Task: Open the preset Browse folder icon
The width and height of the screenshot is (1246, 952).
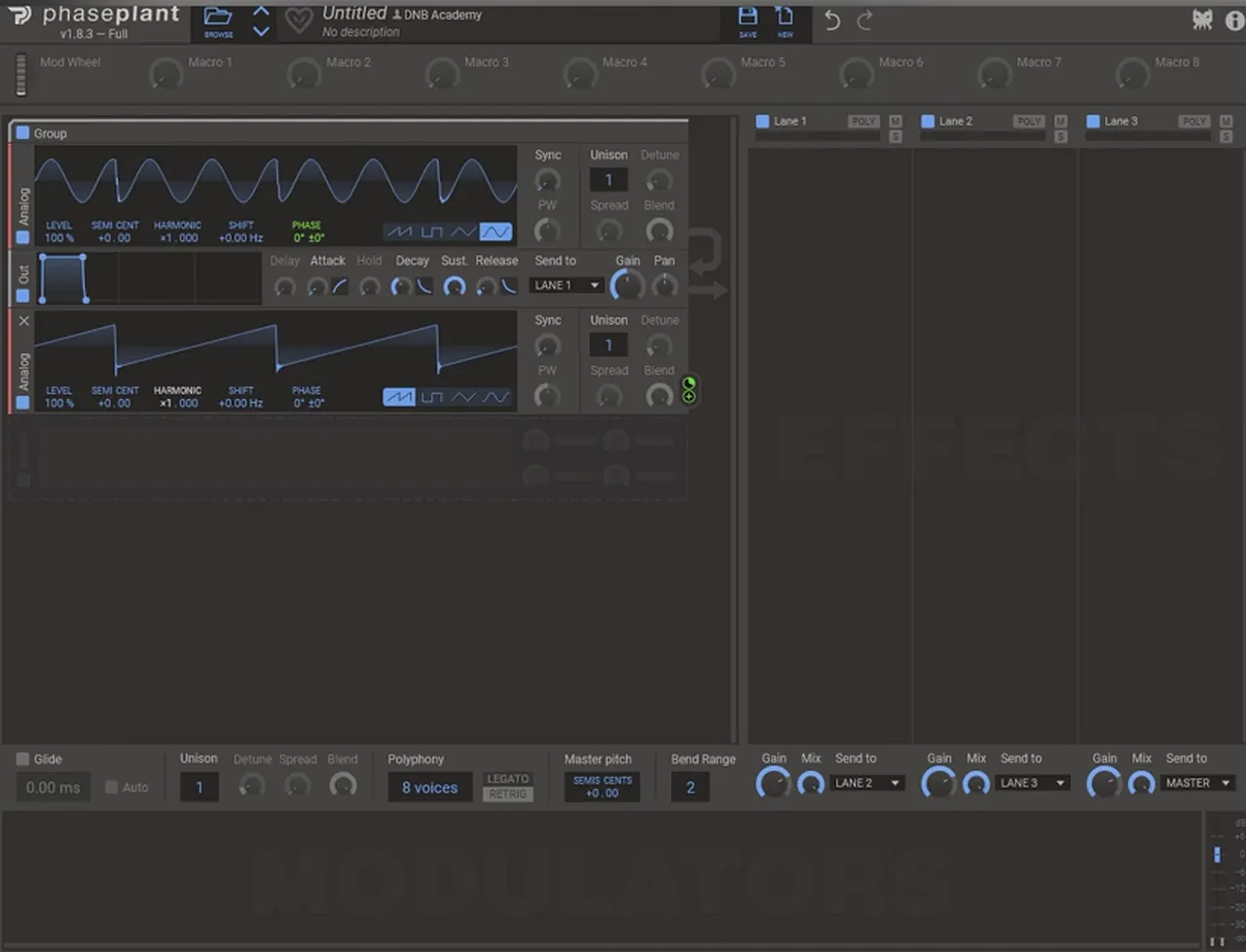Action: [218, 18]
